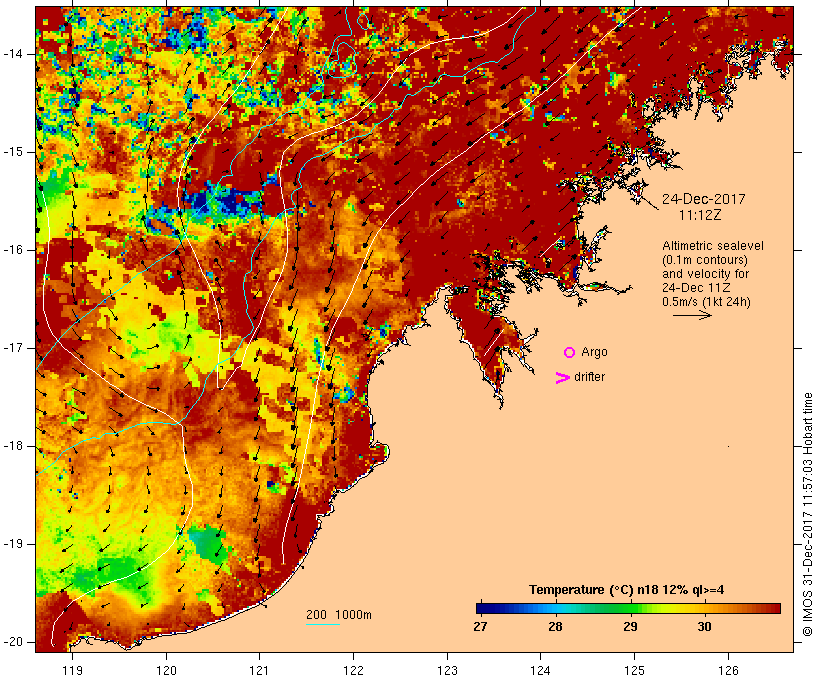The width and height of the screenshot is (820, 680).
Task: Click the 'and velocity for' text line
Action: (x=705, y=274)
